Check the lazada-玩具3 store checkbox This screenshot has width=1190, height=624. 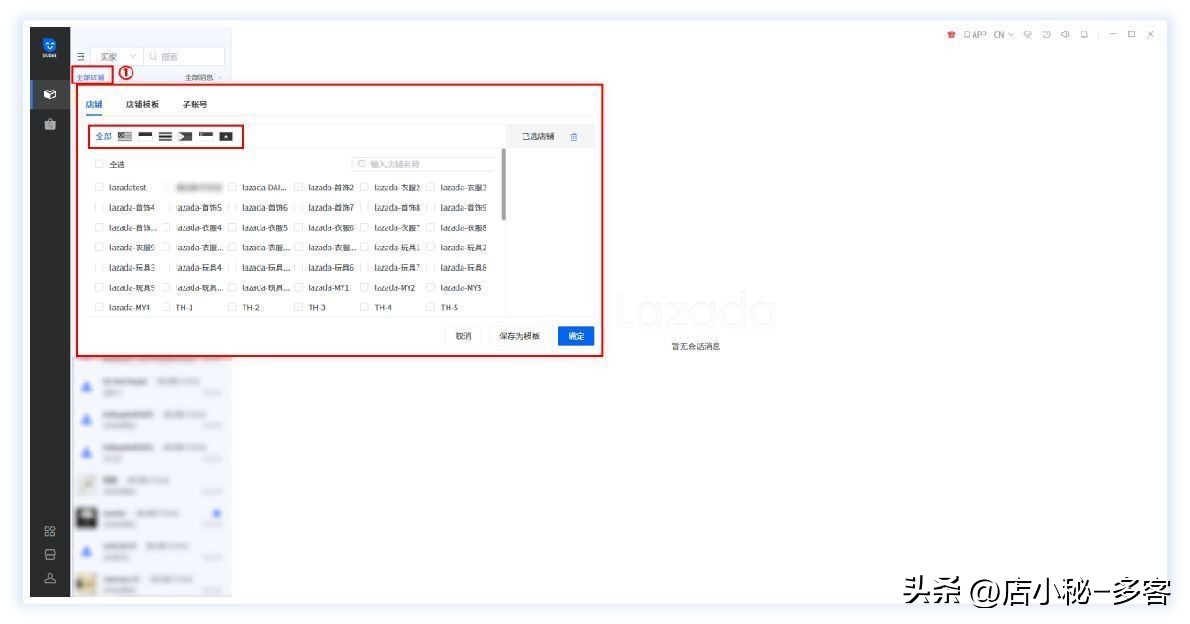pyautogui.click(x=99, y=268)
